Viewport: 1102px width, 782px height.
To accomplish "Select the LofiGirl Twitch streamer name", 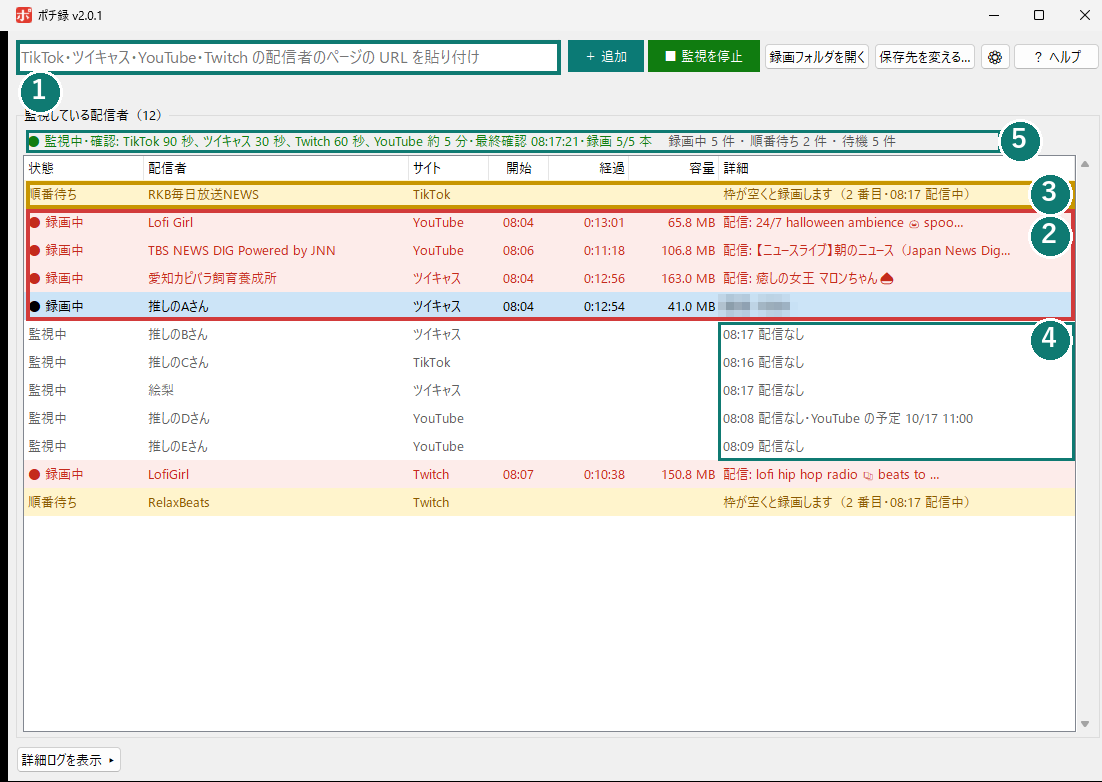I will 169,475.
